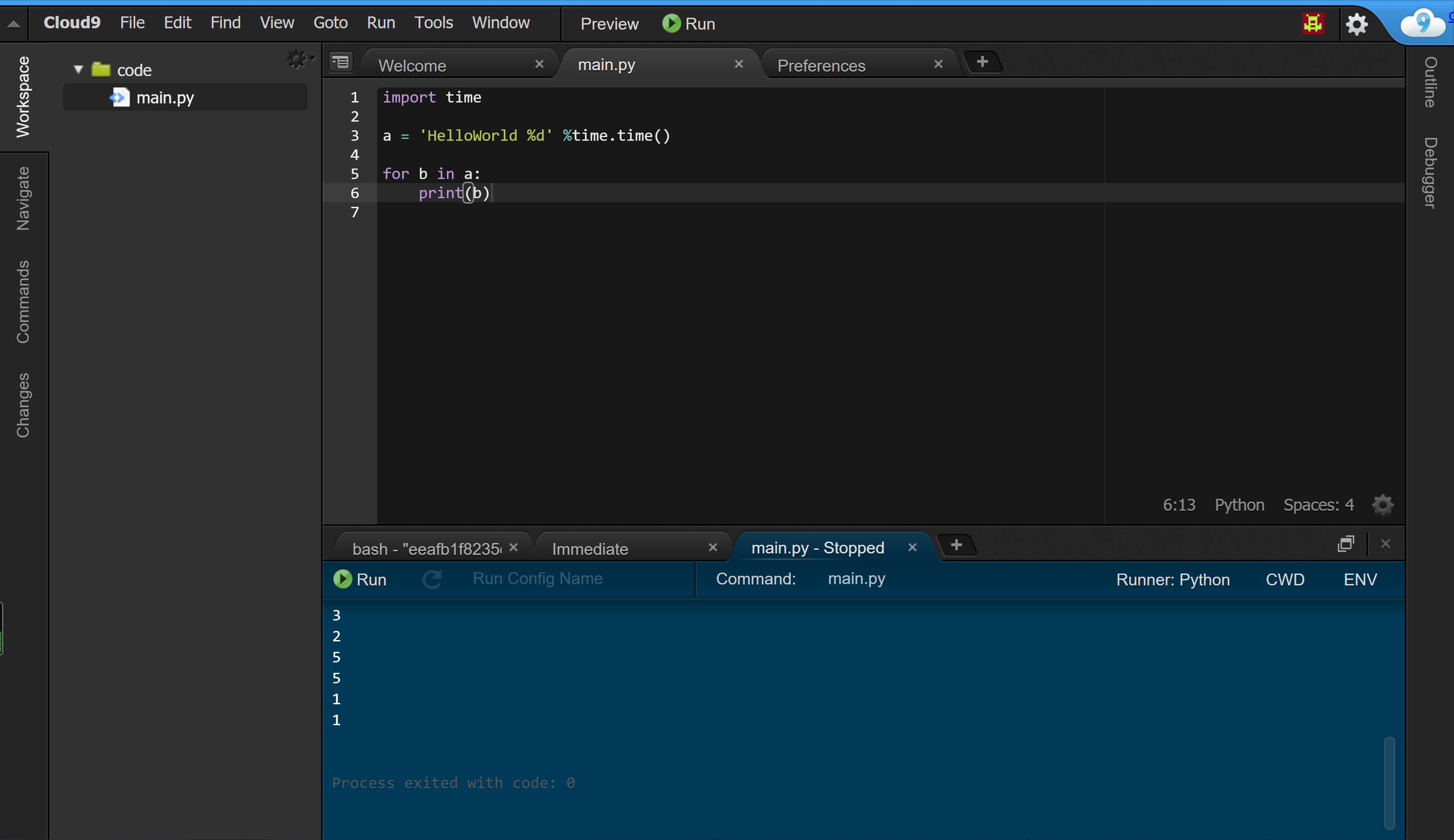Open the Python syntax language selector
The image size is (1454, 840).
click(1239, 505)
